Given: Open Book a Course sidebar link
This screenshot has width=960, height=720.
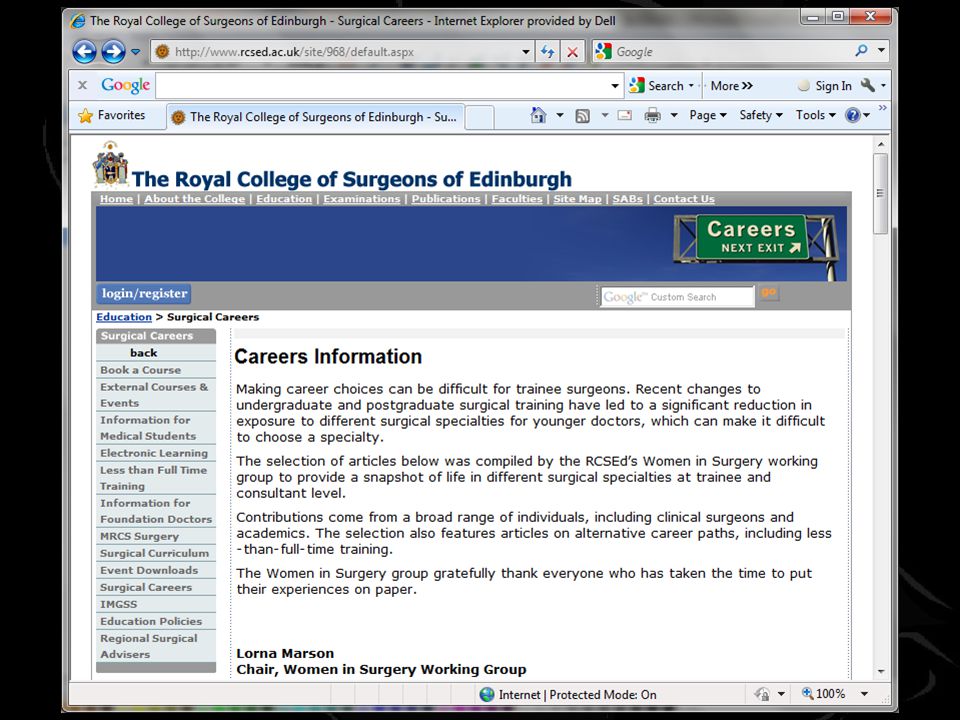Looking at the screenshot, I should click(141, 370).
